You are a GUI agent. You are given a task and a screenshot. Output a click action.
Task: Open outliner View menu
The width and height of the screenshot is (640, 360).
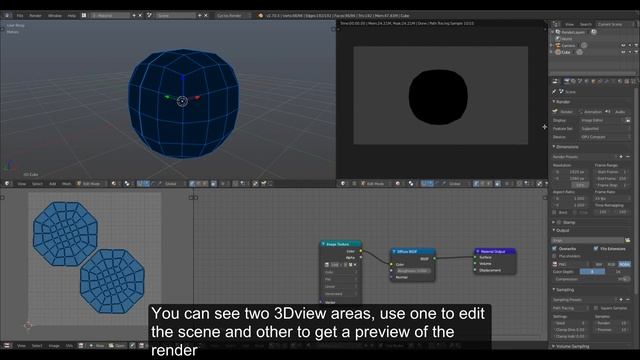569,24
